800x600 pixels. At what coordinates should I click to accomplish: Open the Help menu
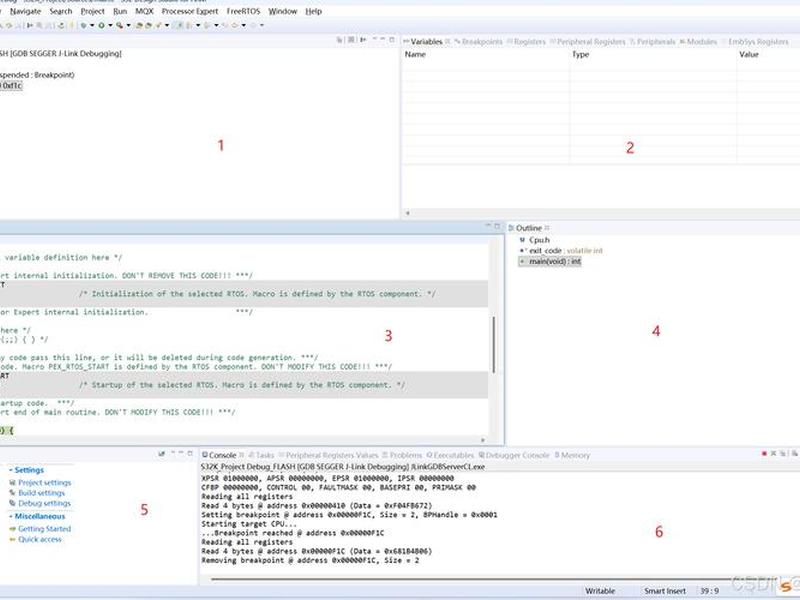click(x=313, y=11)
